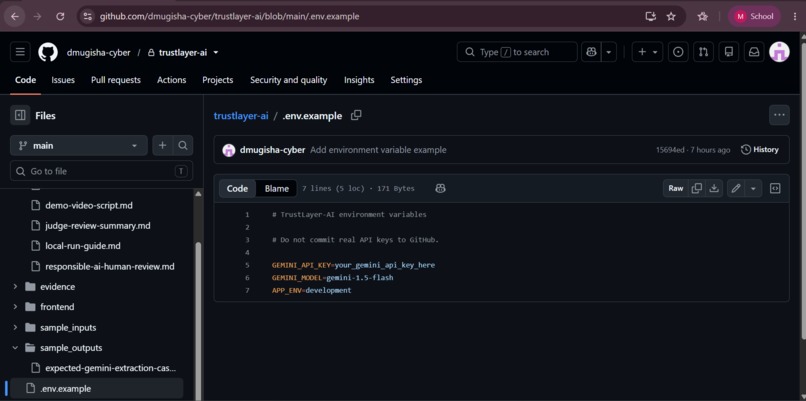Copy raw file contents
This screenshot has width=806, height=401.
click(x=697, y=188)
